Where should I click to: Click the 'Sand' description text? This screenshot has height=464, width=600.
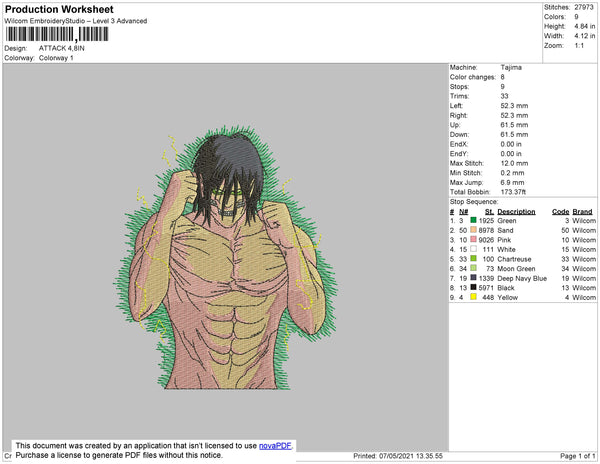[x=505, y=230]
